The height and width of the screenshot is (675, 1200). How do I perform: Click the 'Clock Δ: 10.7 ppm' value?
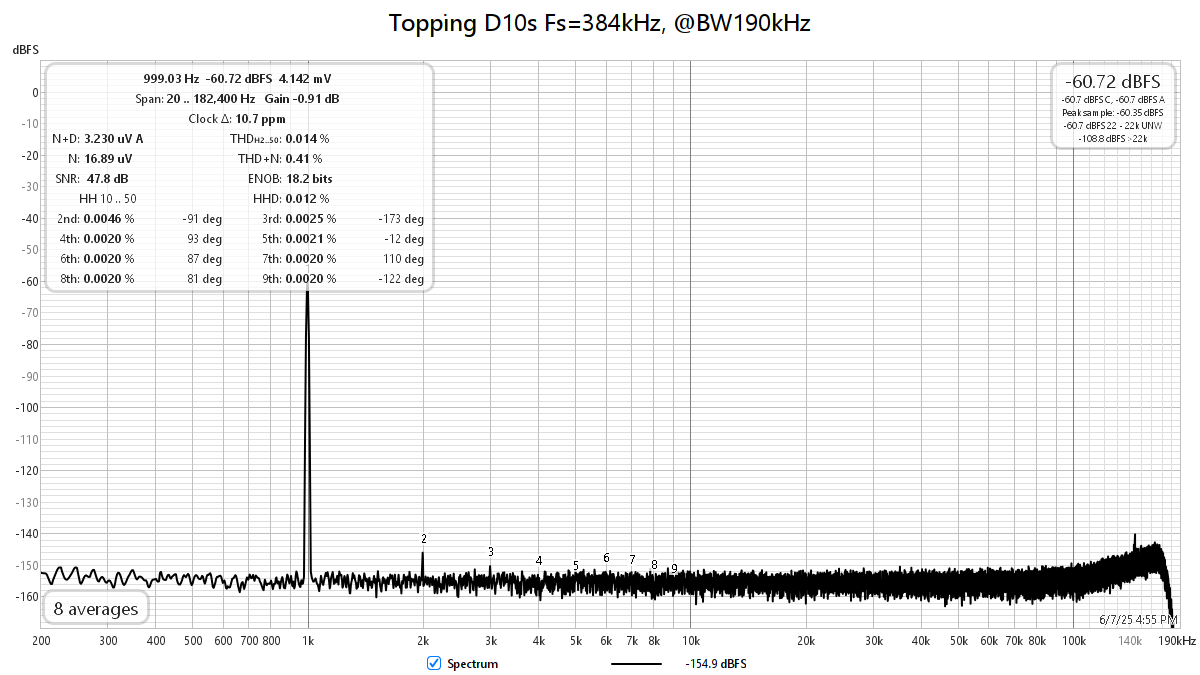pyautogui.click(x=237, y=119)
